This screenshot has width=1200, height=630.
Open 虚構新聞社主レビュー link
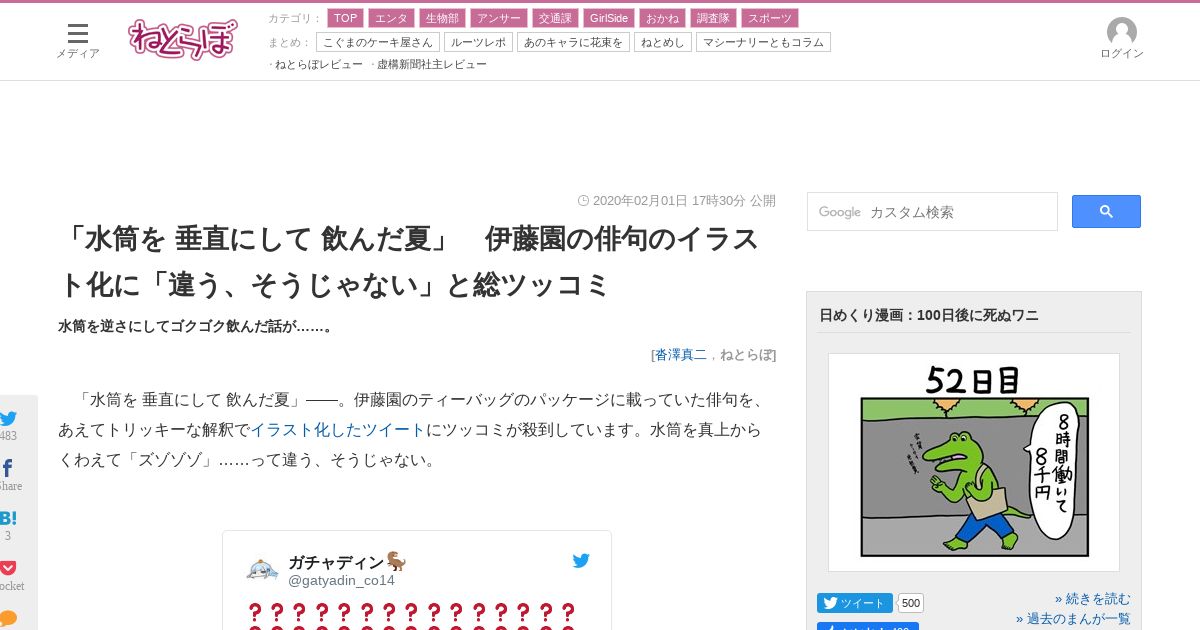click(432, 64)
